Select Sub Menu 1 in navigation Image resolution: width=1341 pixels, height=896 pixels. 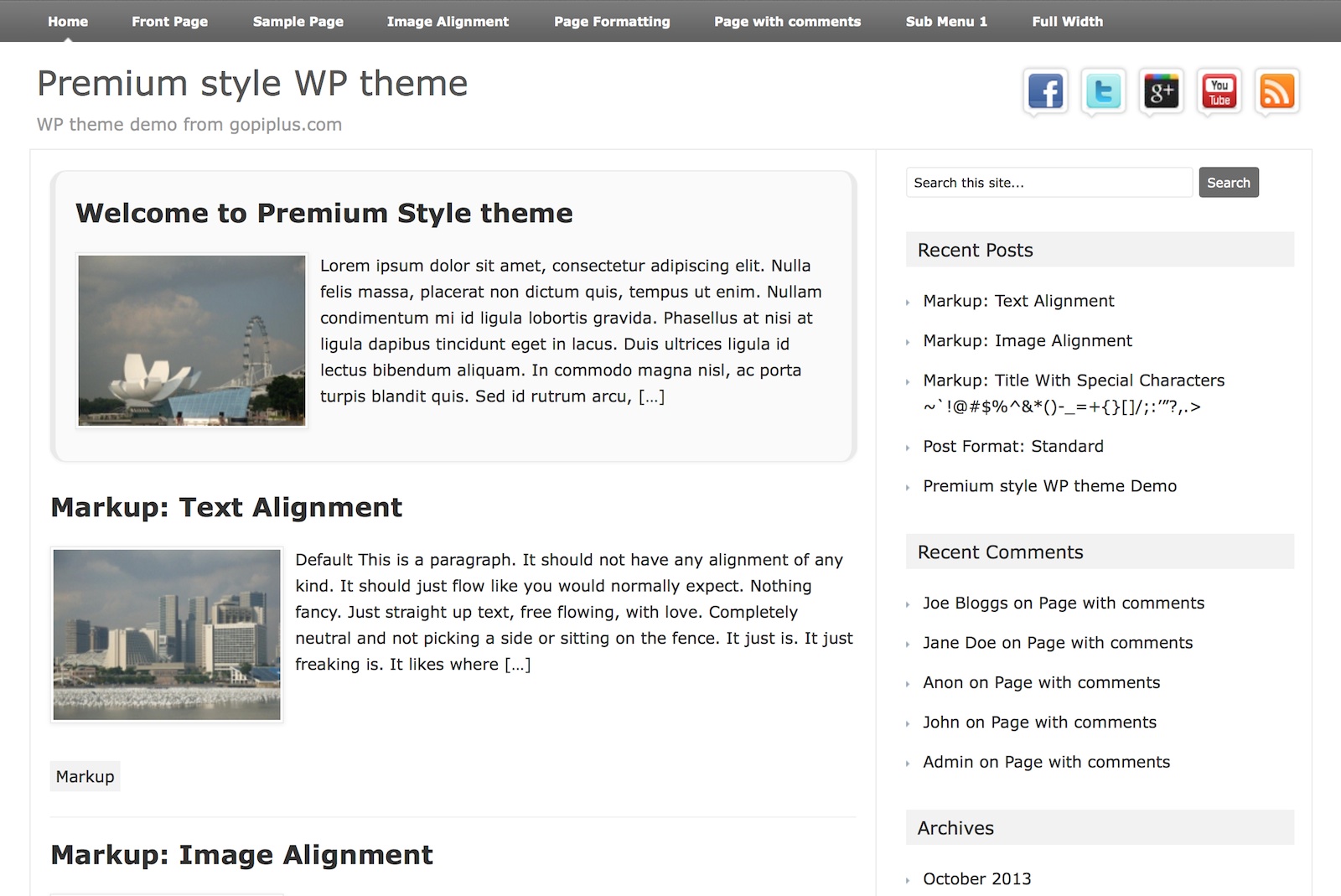[946, 21]
